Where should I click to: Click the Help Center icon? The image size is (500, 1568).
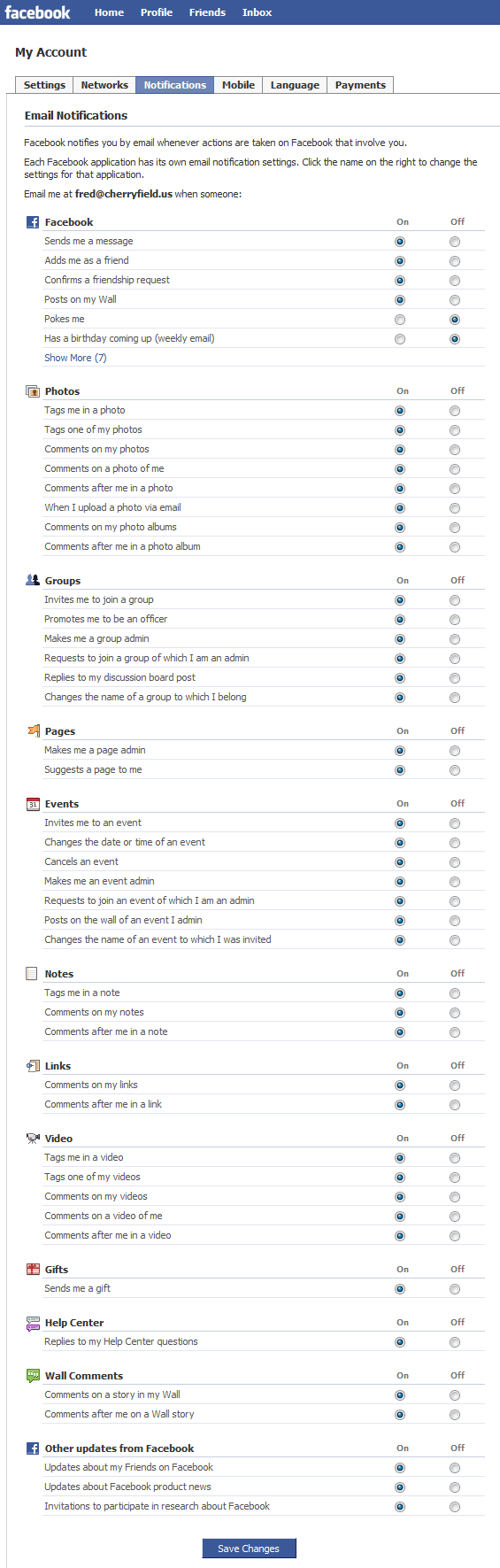pos(33,1322)
